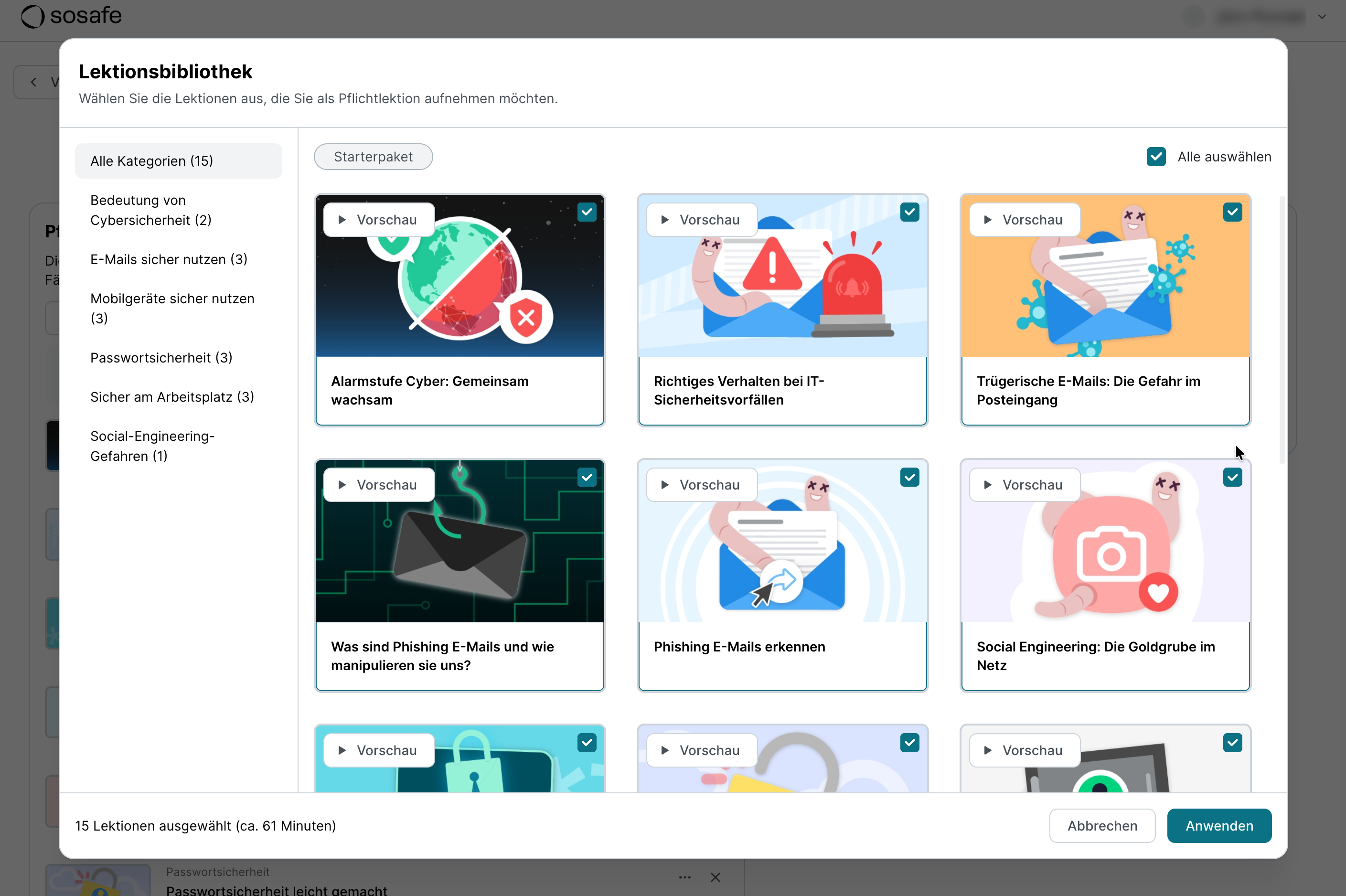This screenshot has height=896, width=1346.
Task: Preview the Alarmstufe Cyber lesson
Action: point(379,219)
